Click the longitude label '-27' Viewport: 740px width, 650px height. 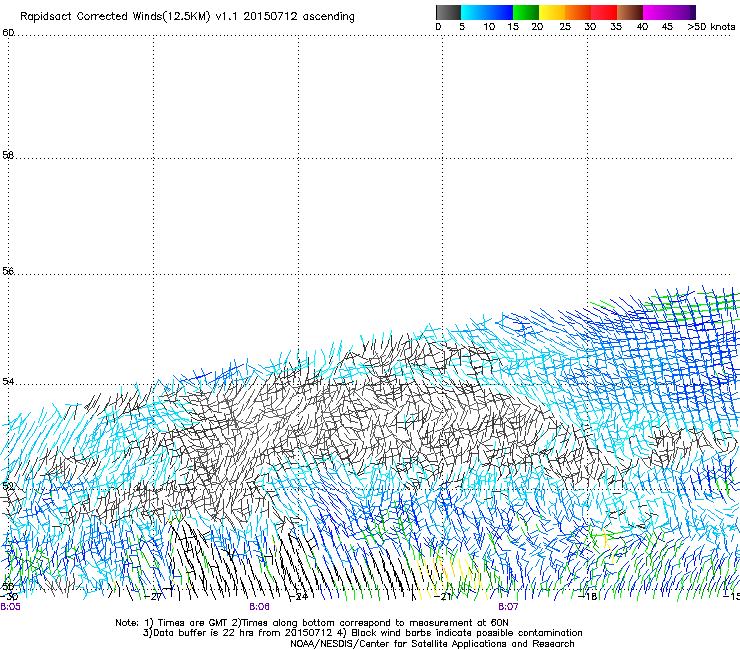(153, 597)
